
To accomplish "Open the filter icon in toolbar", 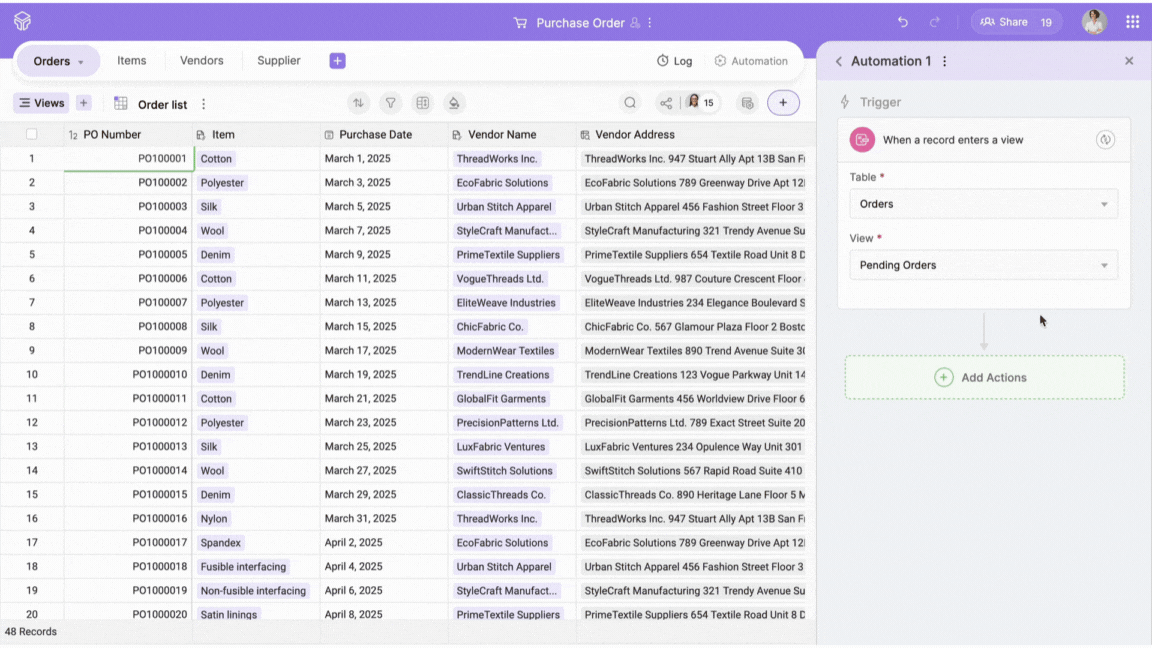I will pyautogui.click(x=391, y=103).
